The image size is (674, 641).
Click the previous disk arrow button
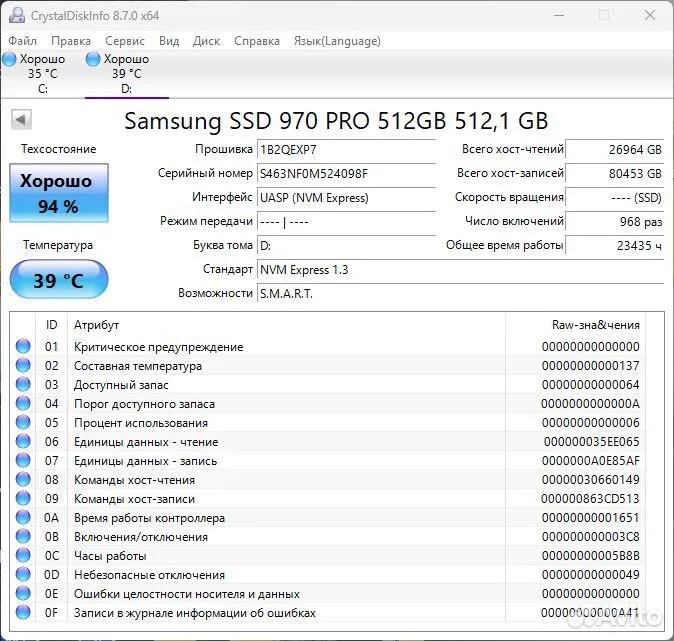tap(20, 120)
